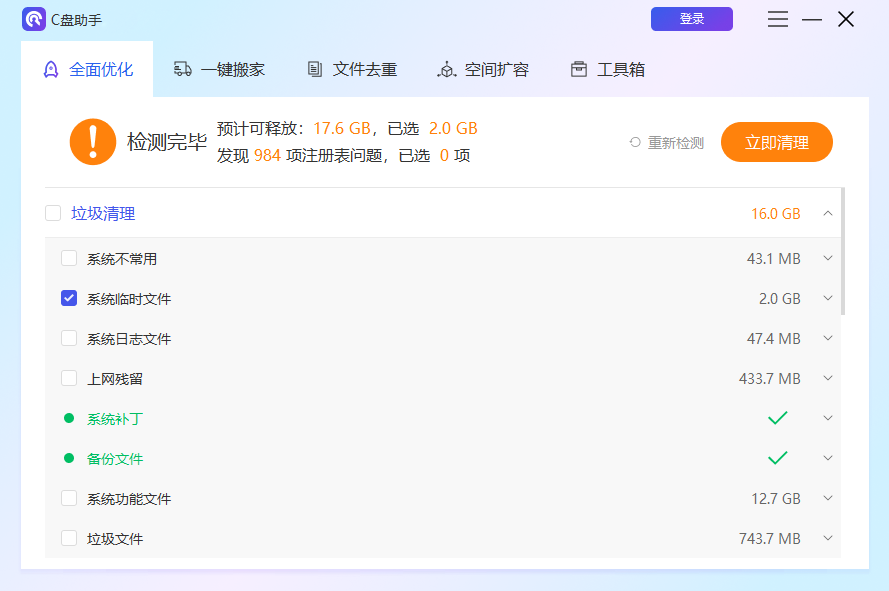Screen dimensions: 889x591
Task: Switch to the 文件去重 tab
Action: tap(349, 69)
